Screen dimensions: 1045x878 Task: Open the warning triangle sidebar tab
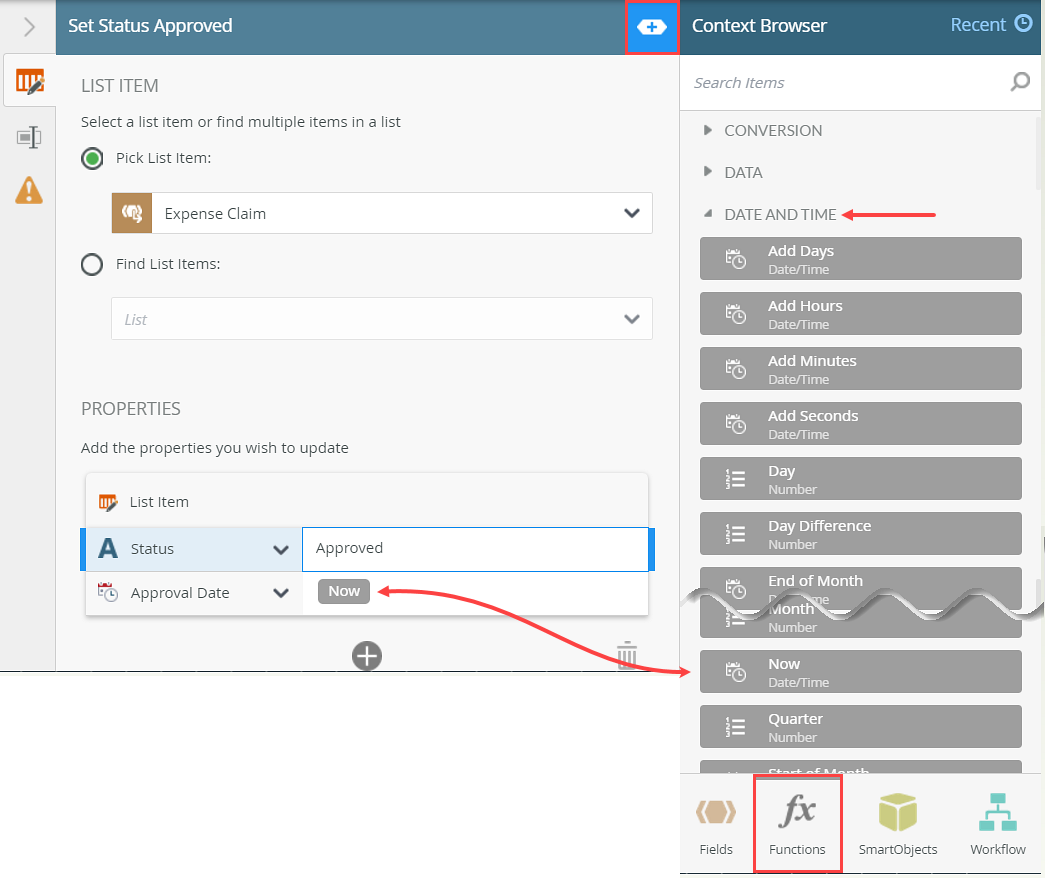[x=28, y=190]
